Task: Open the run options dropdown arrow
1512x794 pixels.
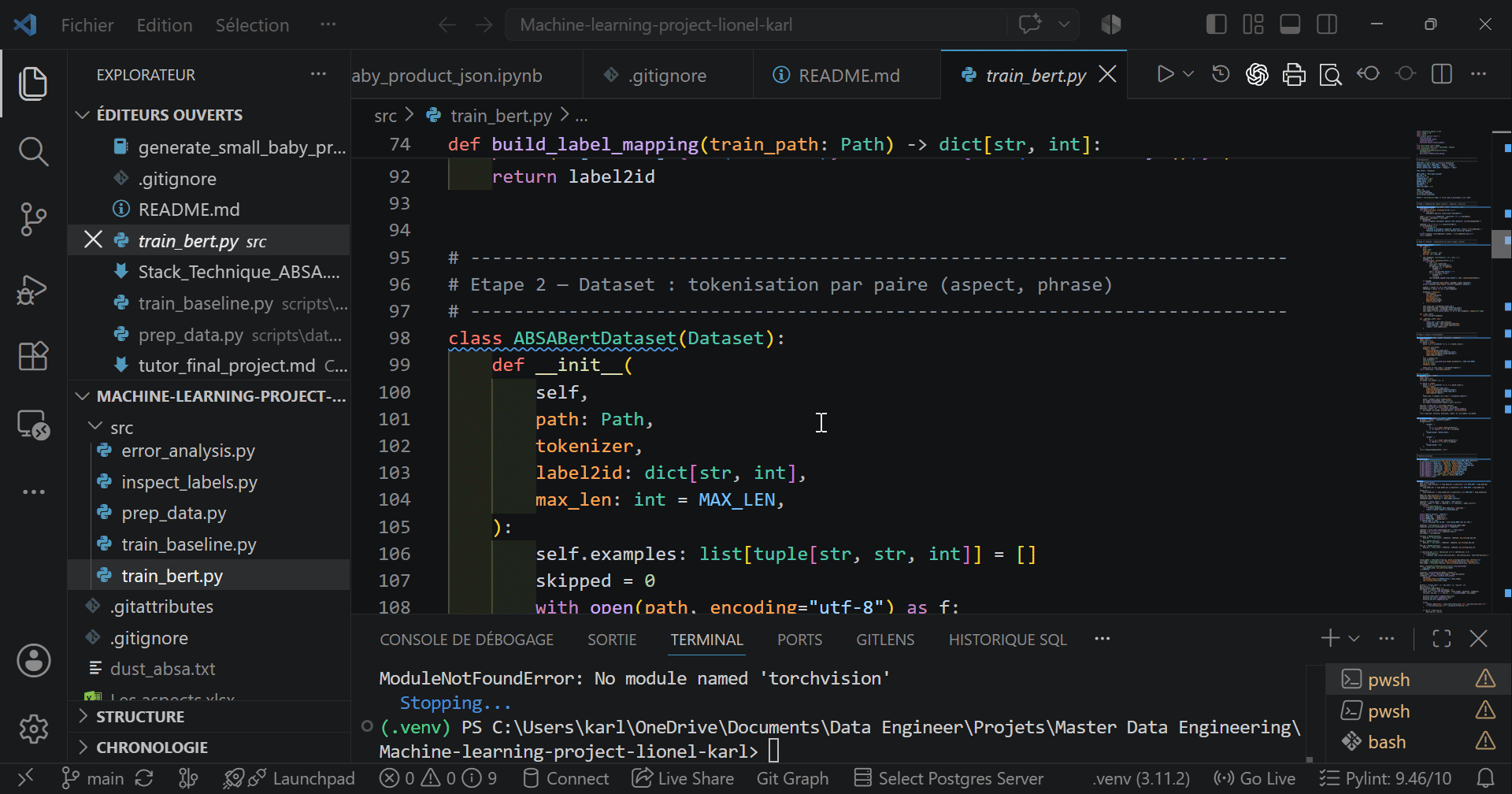Action: 1188,74
